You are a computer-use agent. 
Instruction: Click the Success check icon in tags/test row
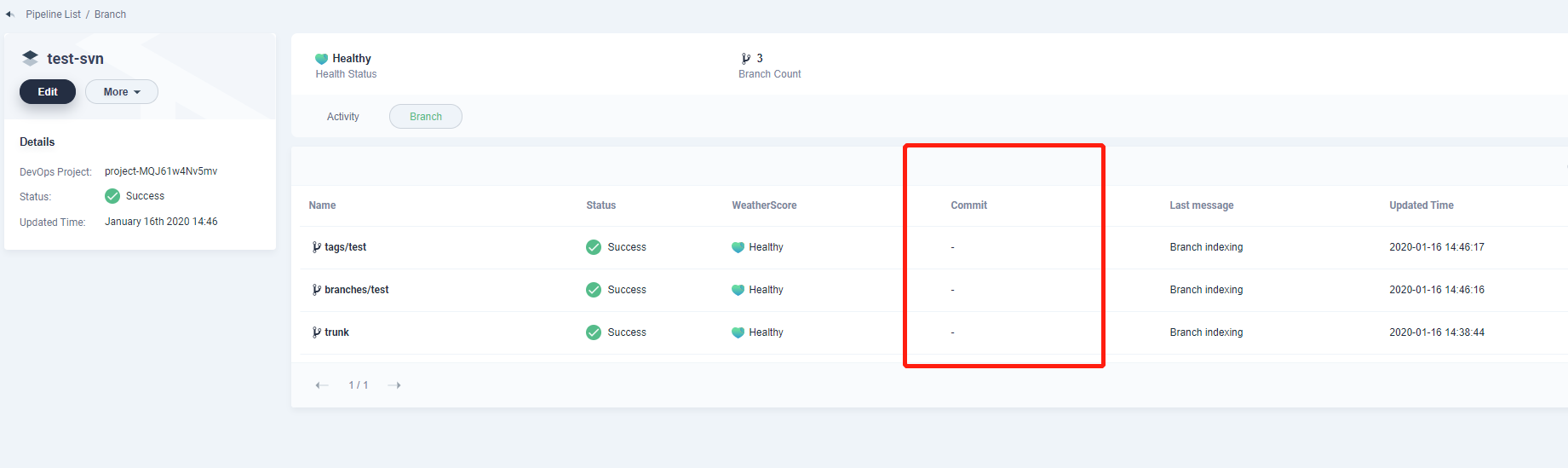(594, 247)
